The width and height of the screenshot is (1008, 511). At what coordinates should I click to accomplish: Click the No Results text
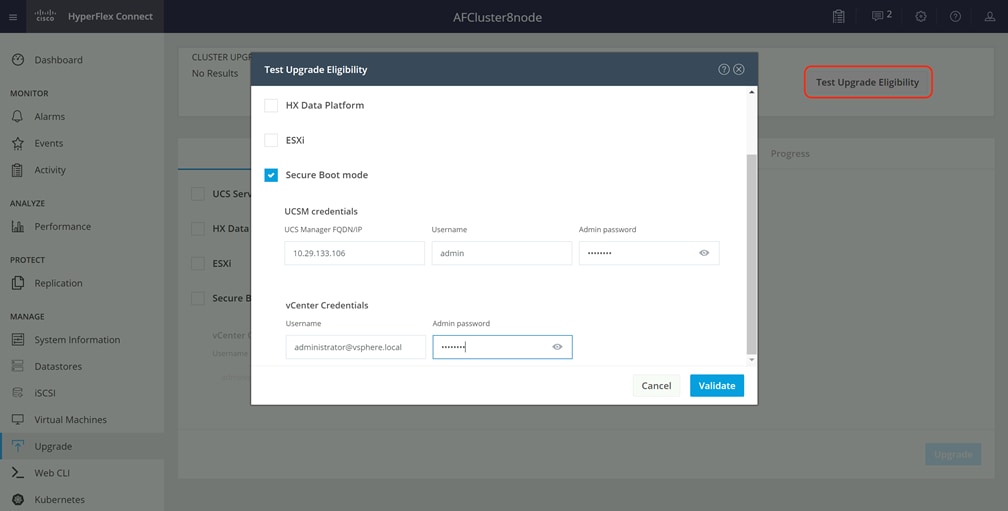(x=215, y=73)
